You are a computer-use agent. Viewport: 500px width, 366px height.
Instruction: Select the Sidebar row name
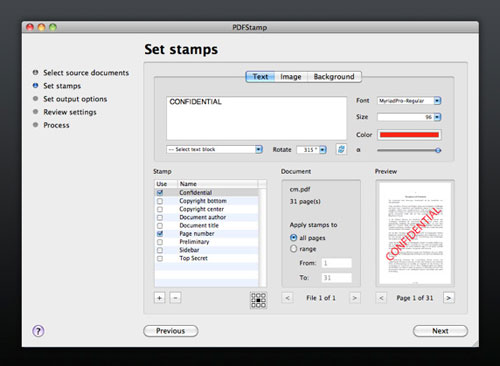[x=189, y=250]
